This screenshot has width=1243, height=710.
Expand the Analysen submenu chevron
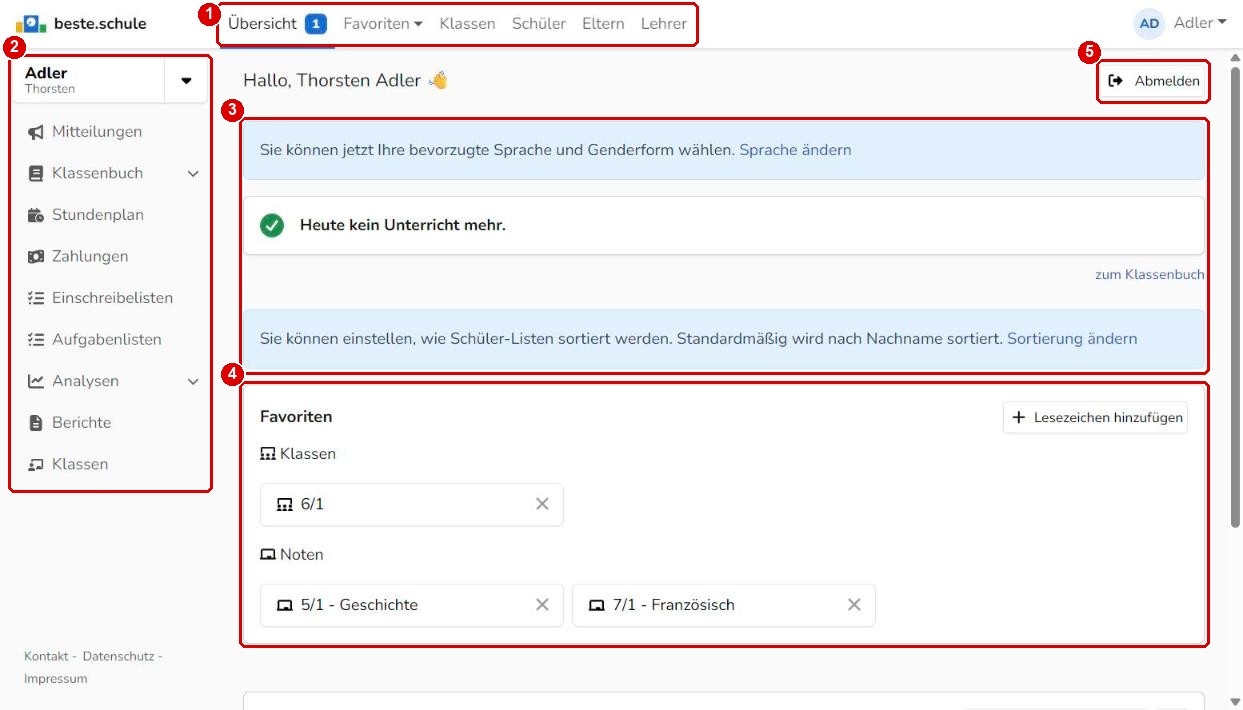tap(193, 382)
